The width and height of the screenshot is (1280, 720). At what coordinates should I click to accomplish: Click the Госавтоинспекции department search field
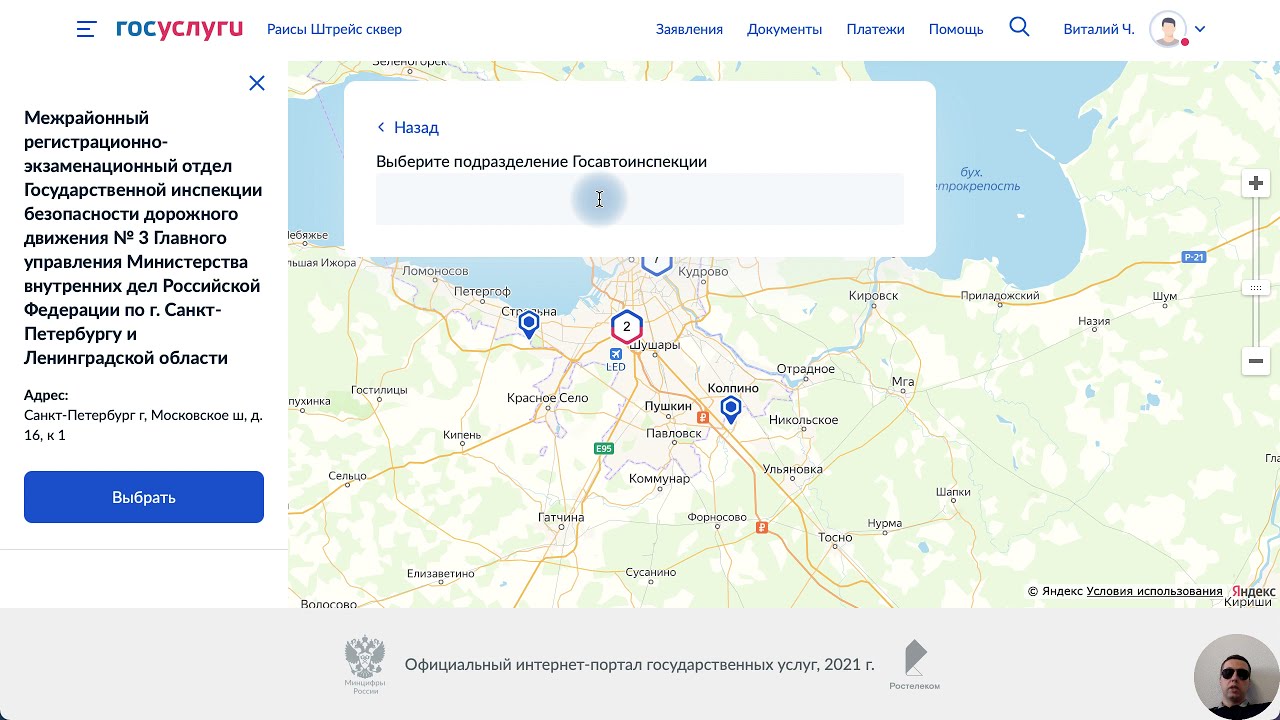[x=640, y=199]
